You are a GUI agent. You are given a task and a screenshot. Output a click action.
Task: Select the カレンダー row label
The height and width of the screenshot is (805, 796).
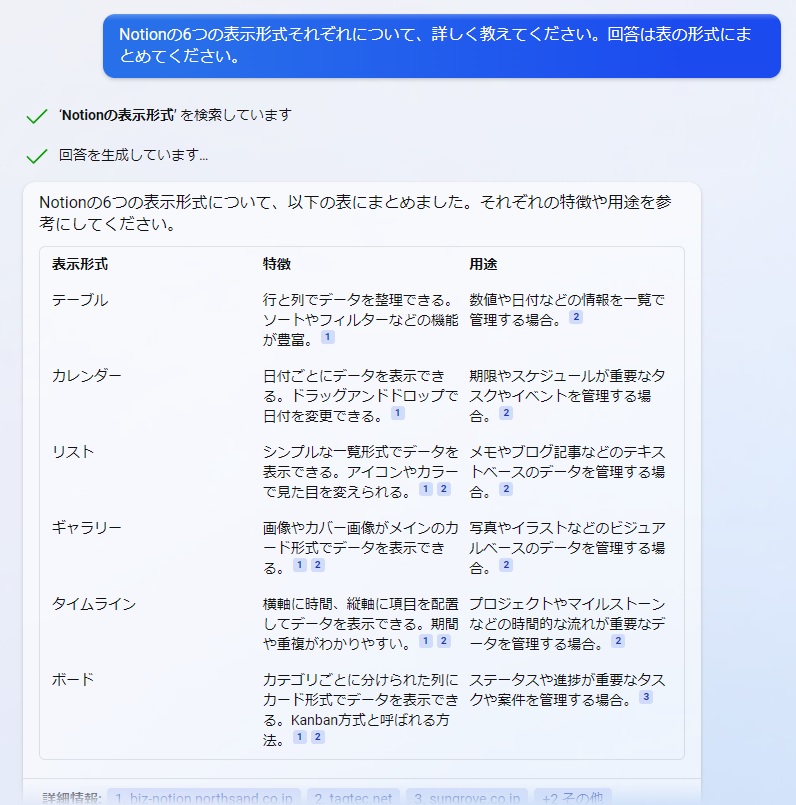87,376
